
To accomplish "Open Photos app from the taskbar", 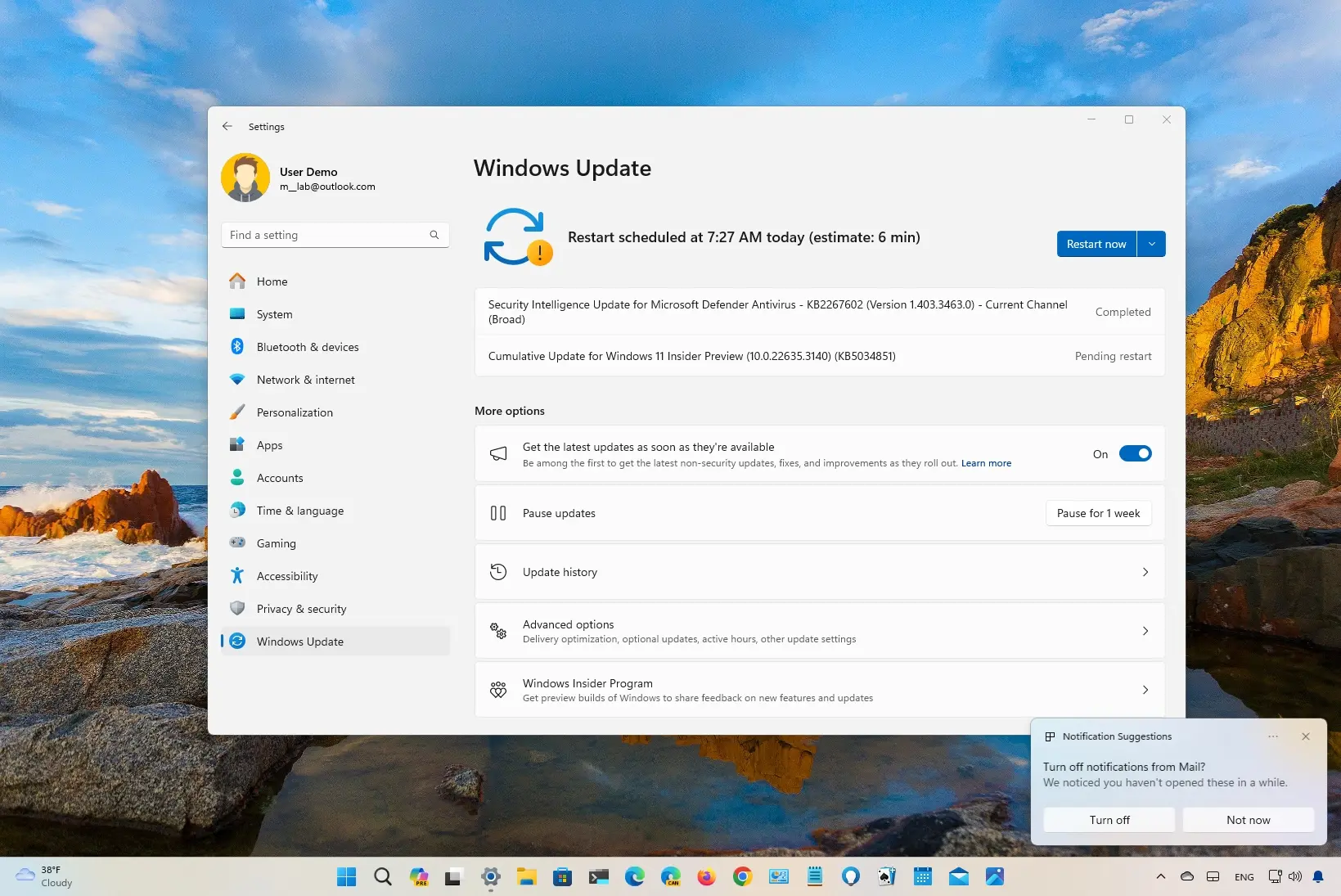I will tap(995, 876).
